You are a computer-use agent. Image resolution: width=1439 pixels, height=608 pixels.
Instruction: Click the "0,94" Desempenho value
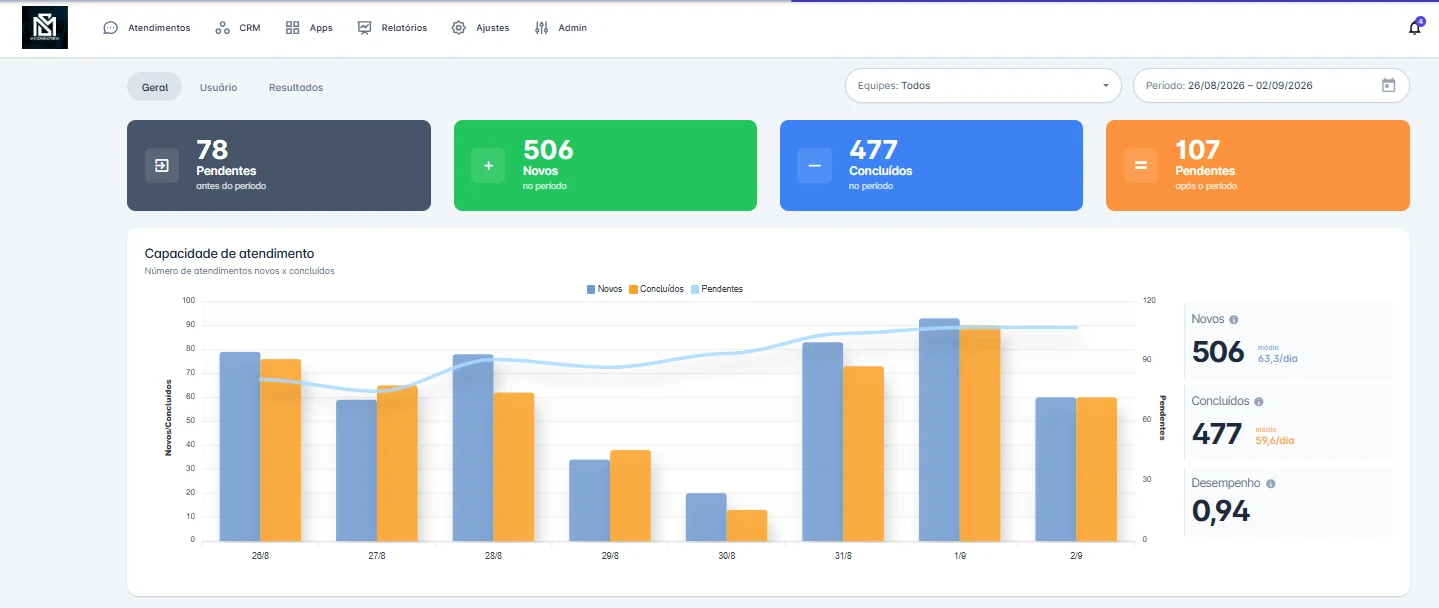point(1221,511)
